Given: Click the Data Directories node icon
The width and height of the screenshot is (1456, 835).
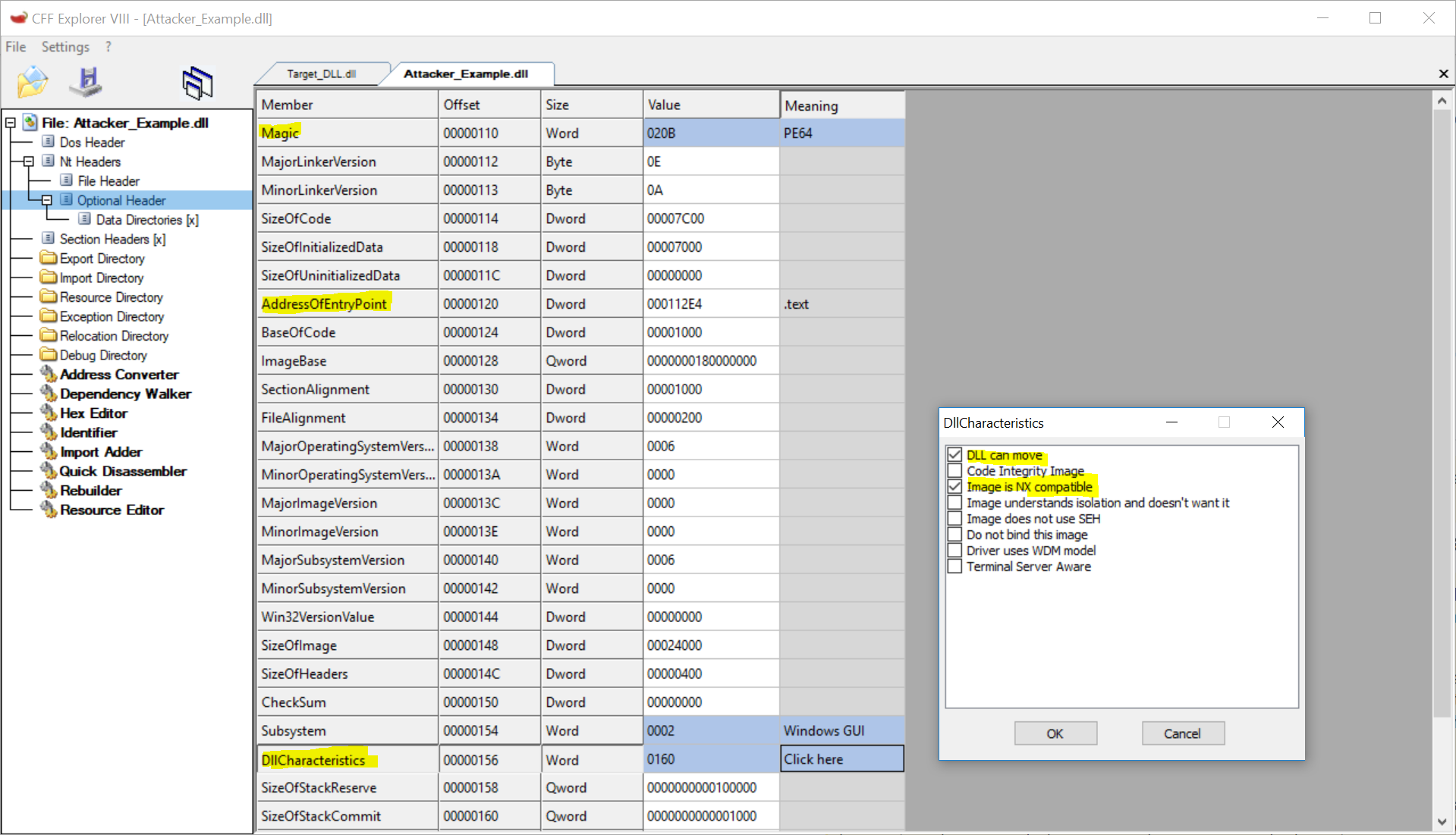Looking at the screenshot, I should click(x=85, y=219).
